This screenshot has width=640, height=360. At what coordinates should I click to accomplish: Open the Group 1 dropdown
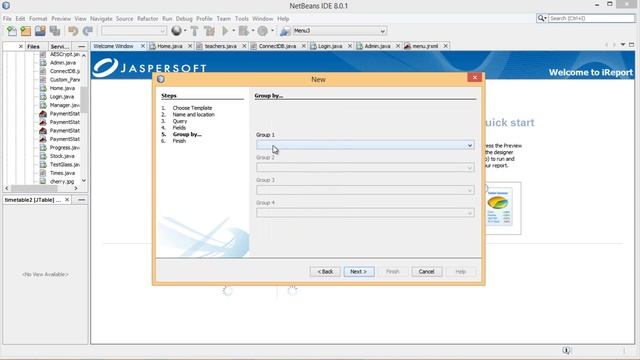coord(365,145)
